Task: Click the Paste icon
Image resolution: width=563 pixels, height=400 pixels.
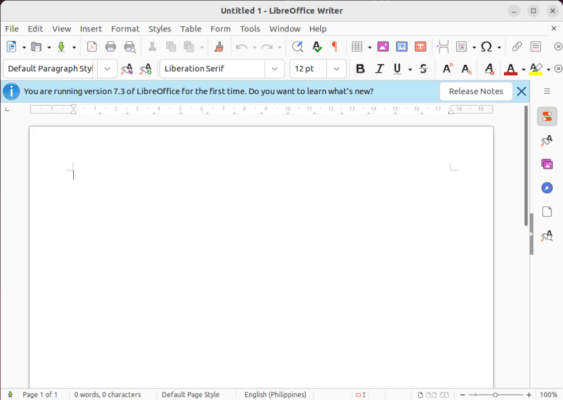Action: tap(189, 47)
